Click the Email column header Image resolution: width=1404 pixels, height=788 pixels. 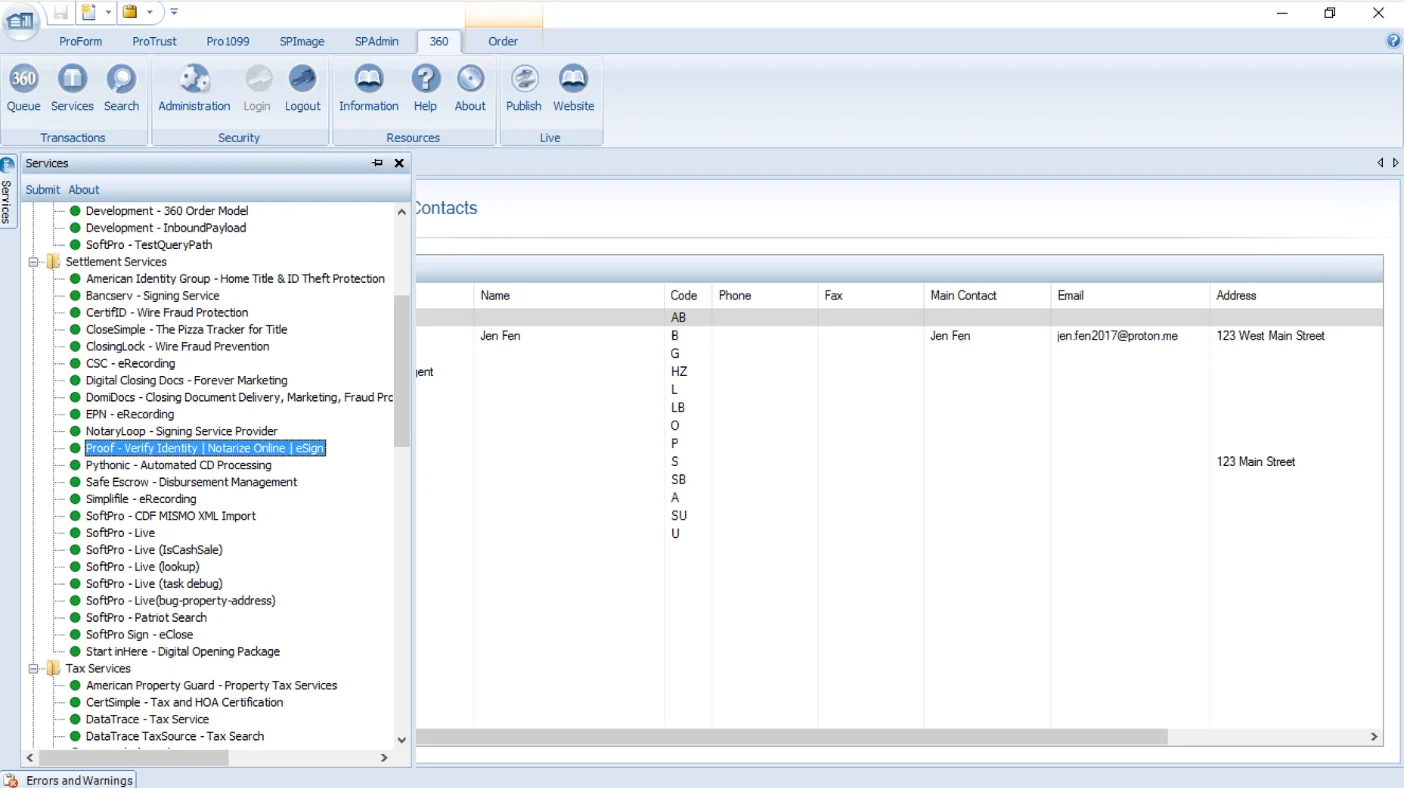click(1130, 295)
